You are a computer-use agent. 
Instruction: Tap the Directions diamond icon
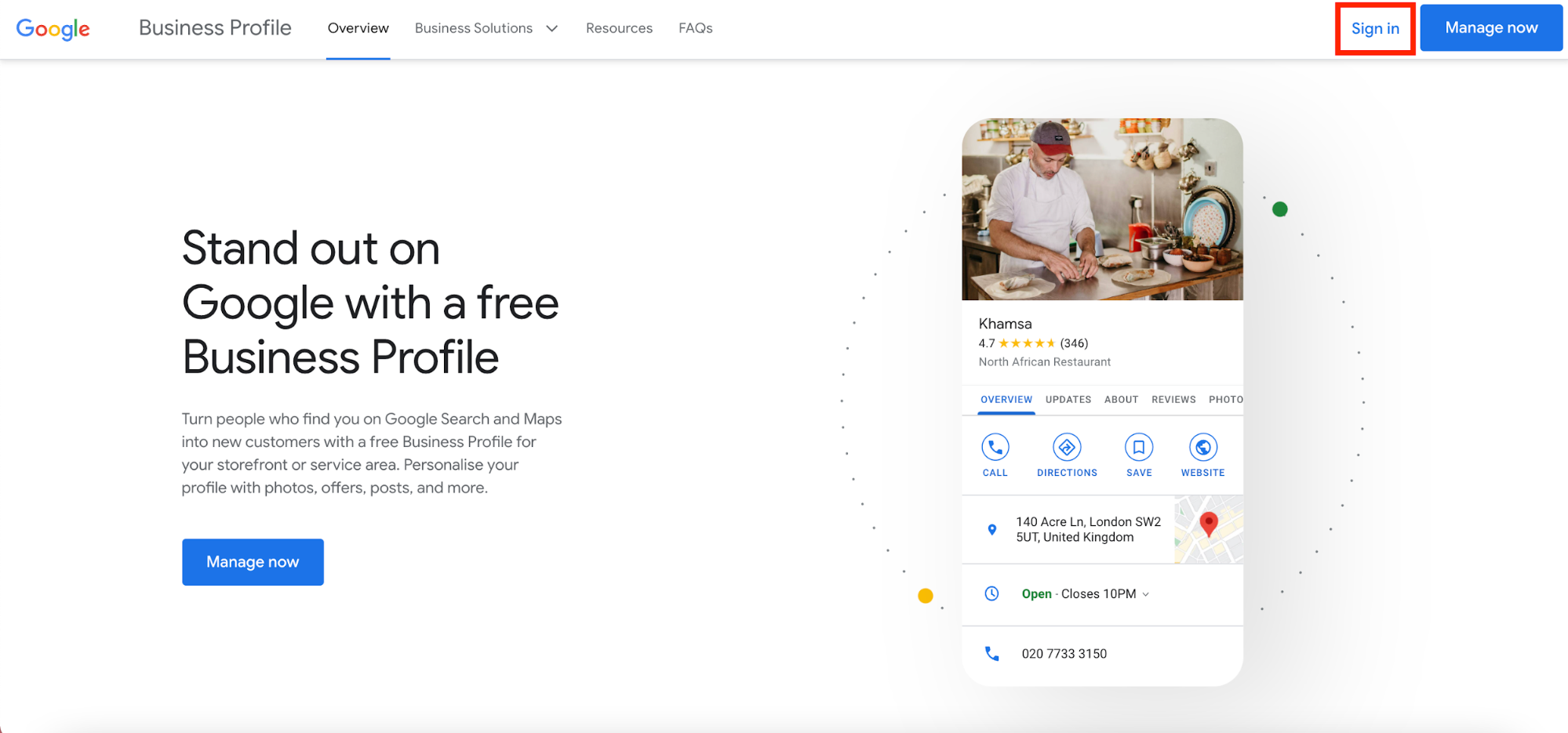[x=1067, y=448]
